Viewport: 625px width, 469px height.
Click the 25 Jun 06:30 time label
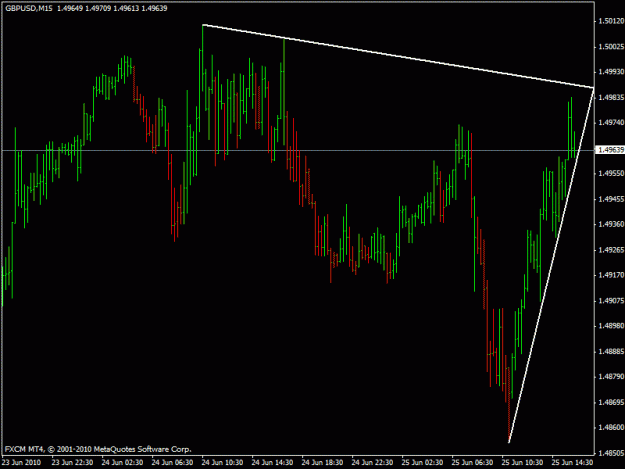pyautogui.click(x=472, y=463)
